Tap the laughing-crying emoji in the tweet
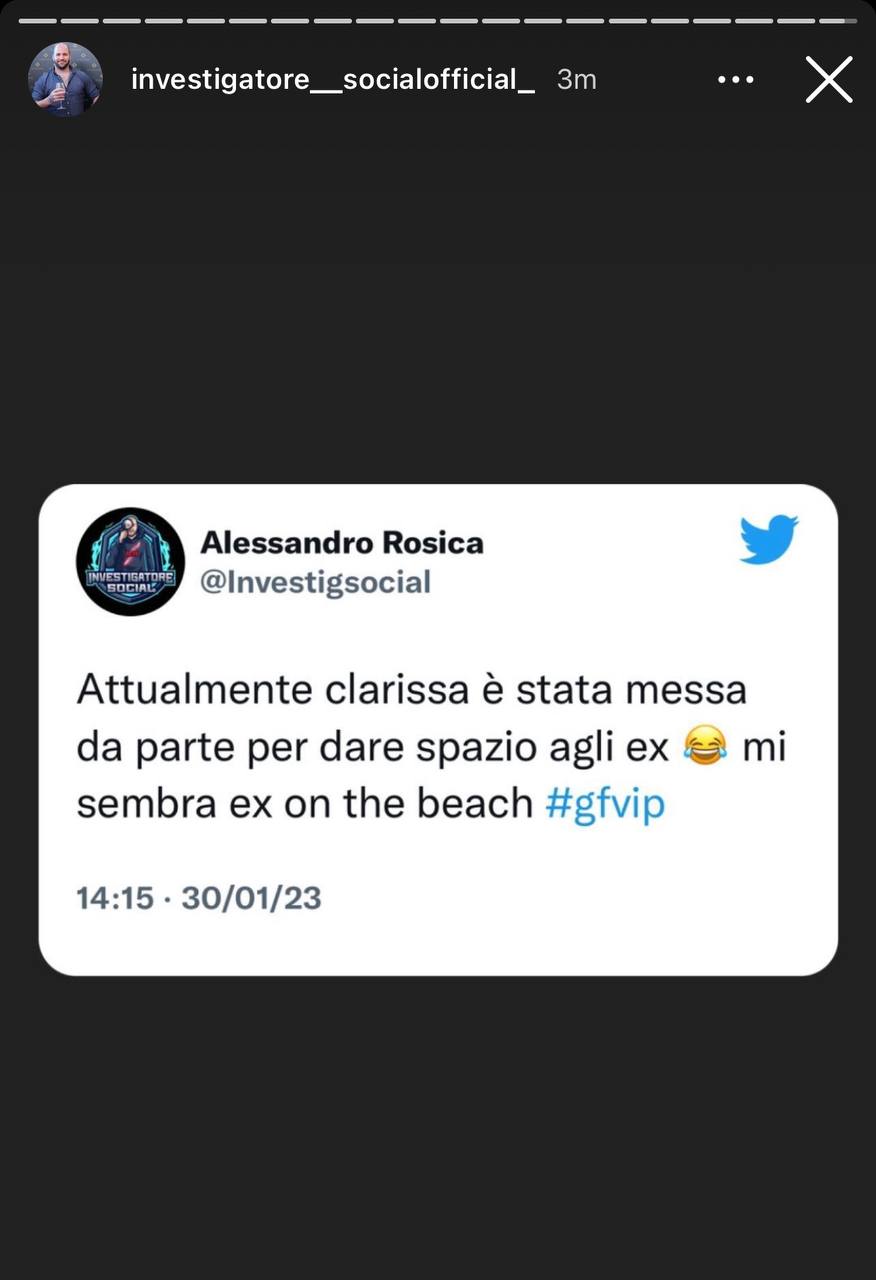The height and width of the screenshot is (1280, 876). 706,747
